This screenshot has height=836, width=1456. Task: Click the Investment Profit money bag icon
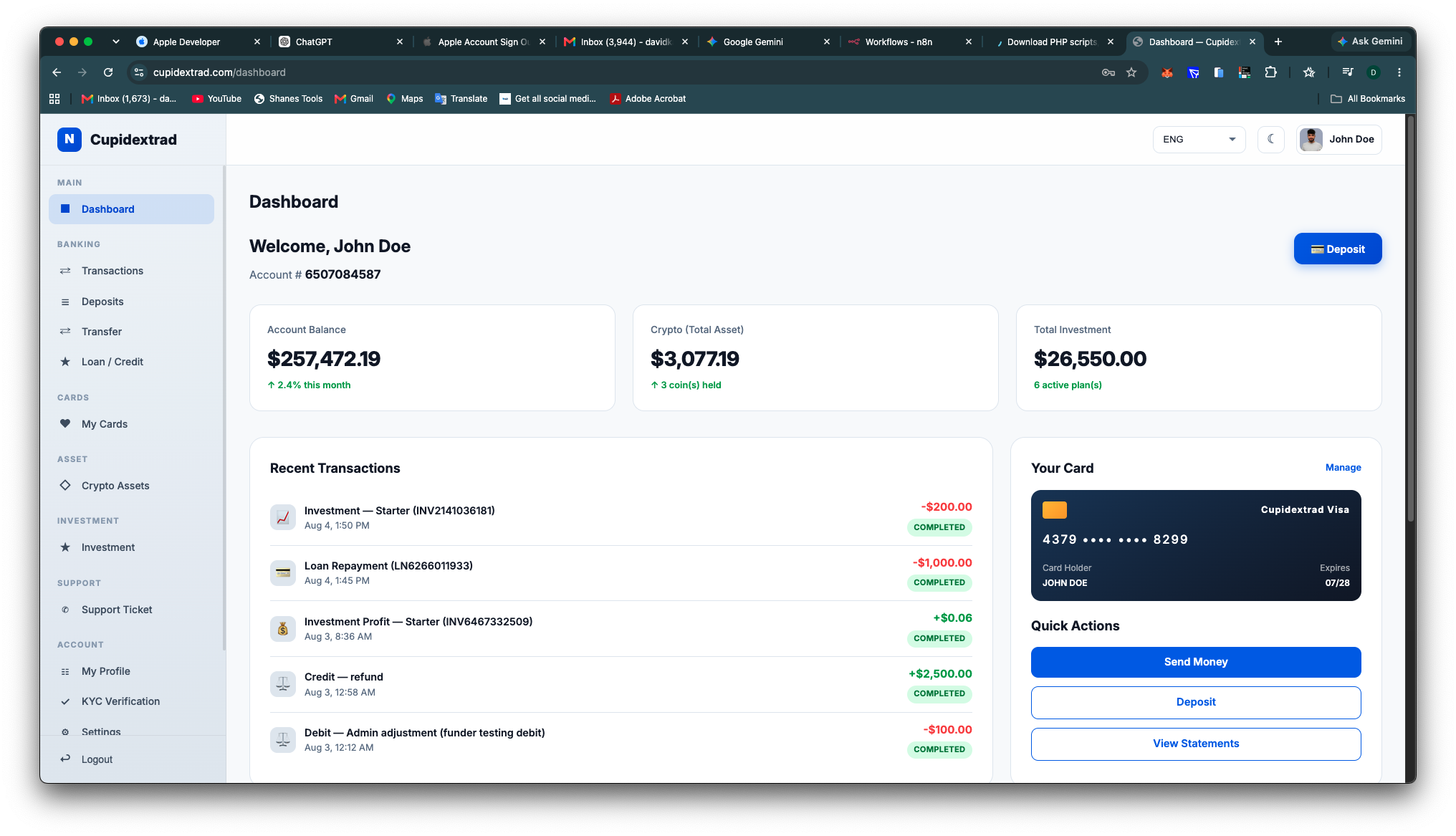[x=283, y=628]
